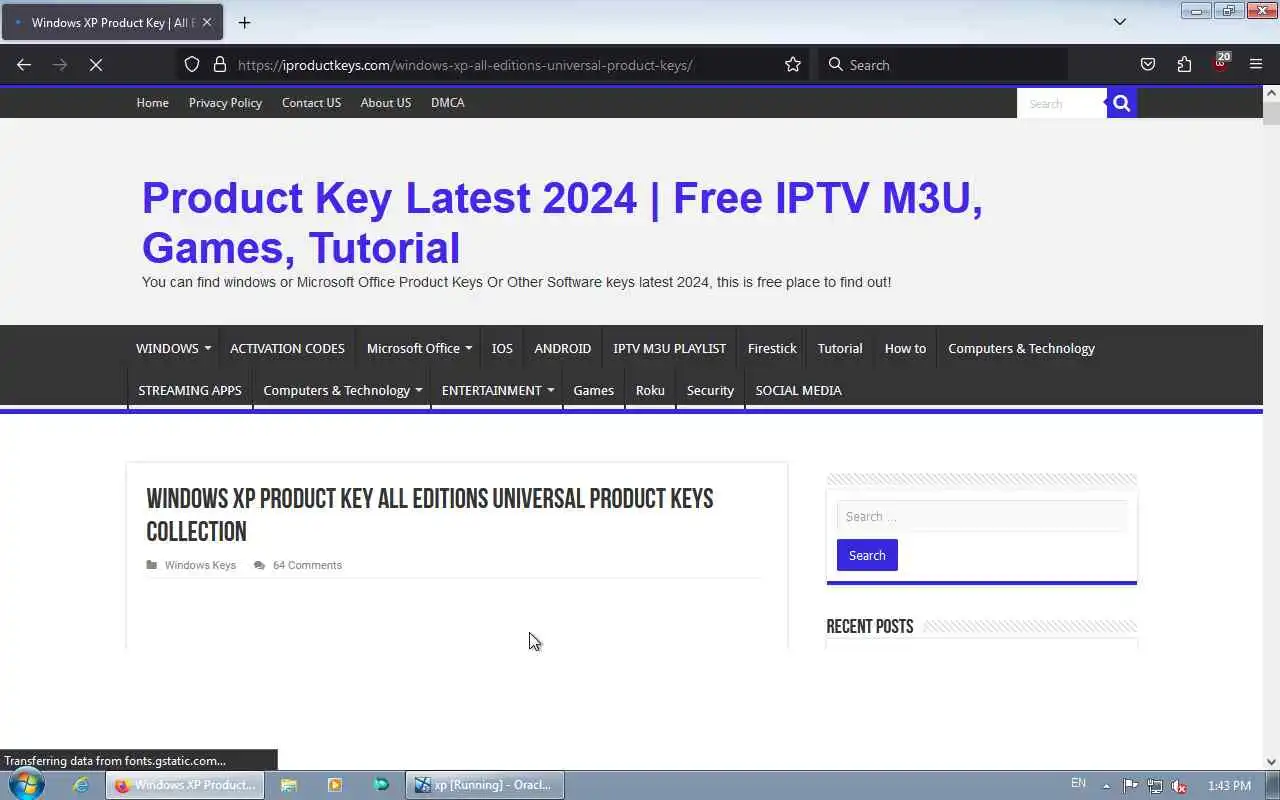Screen dimensions: 1280x800
Task: Open the SOCIAL MEDIA menu item
Action: point(798,390)
